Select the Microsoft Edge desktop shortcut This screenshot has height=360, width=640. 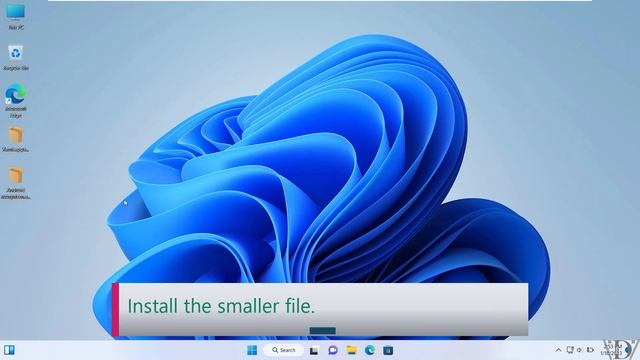coord(16,101)
